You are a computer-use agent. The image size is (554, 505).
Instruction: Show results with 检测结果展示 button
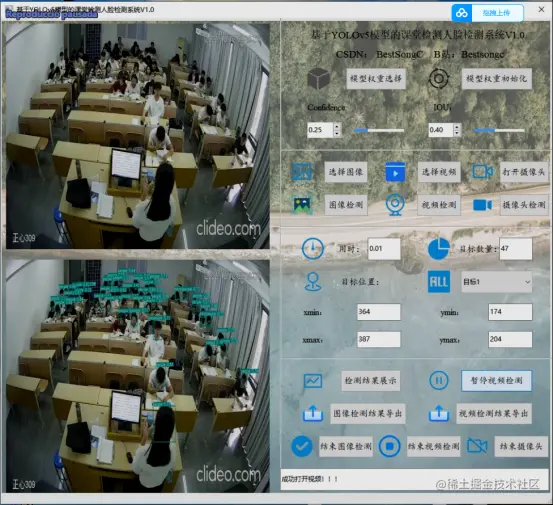(x=371, y=381)
